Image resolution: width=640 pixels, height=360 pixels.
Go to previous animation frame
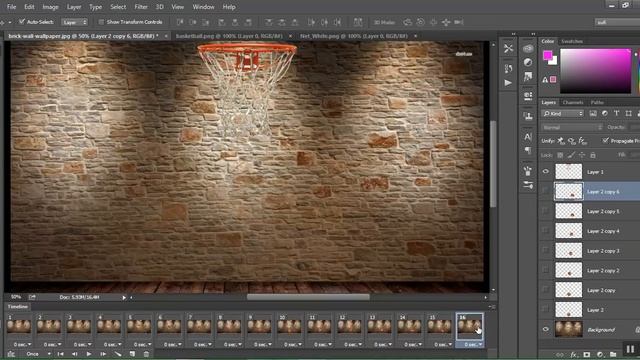click(74, 354)
